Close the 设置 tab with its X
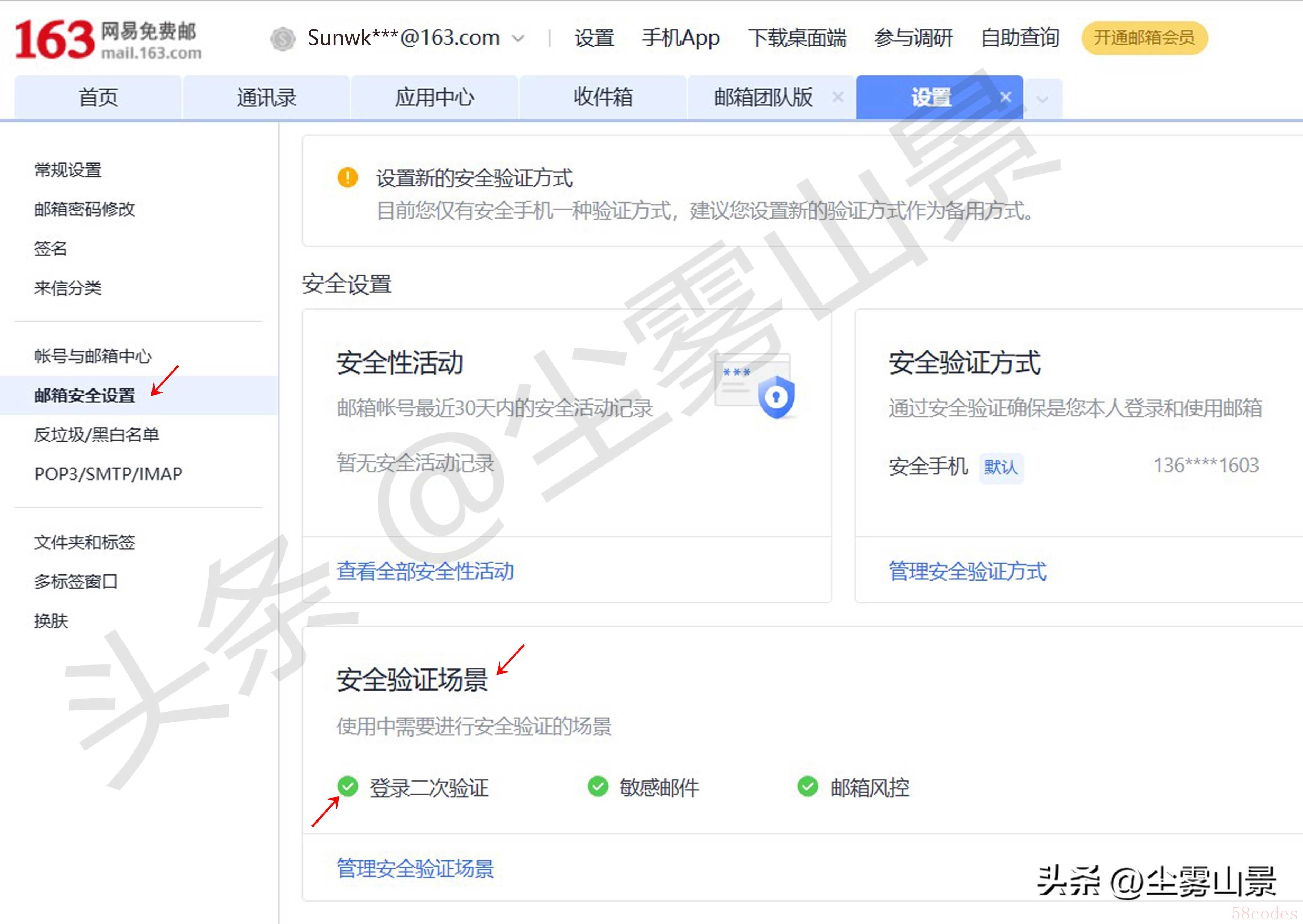 (x=1006, y=97)
